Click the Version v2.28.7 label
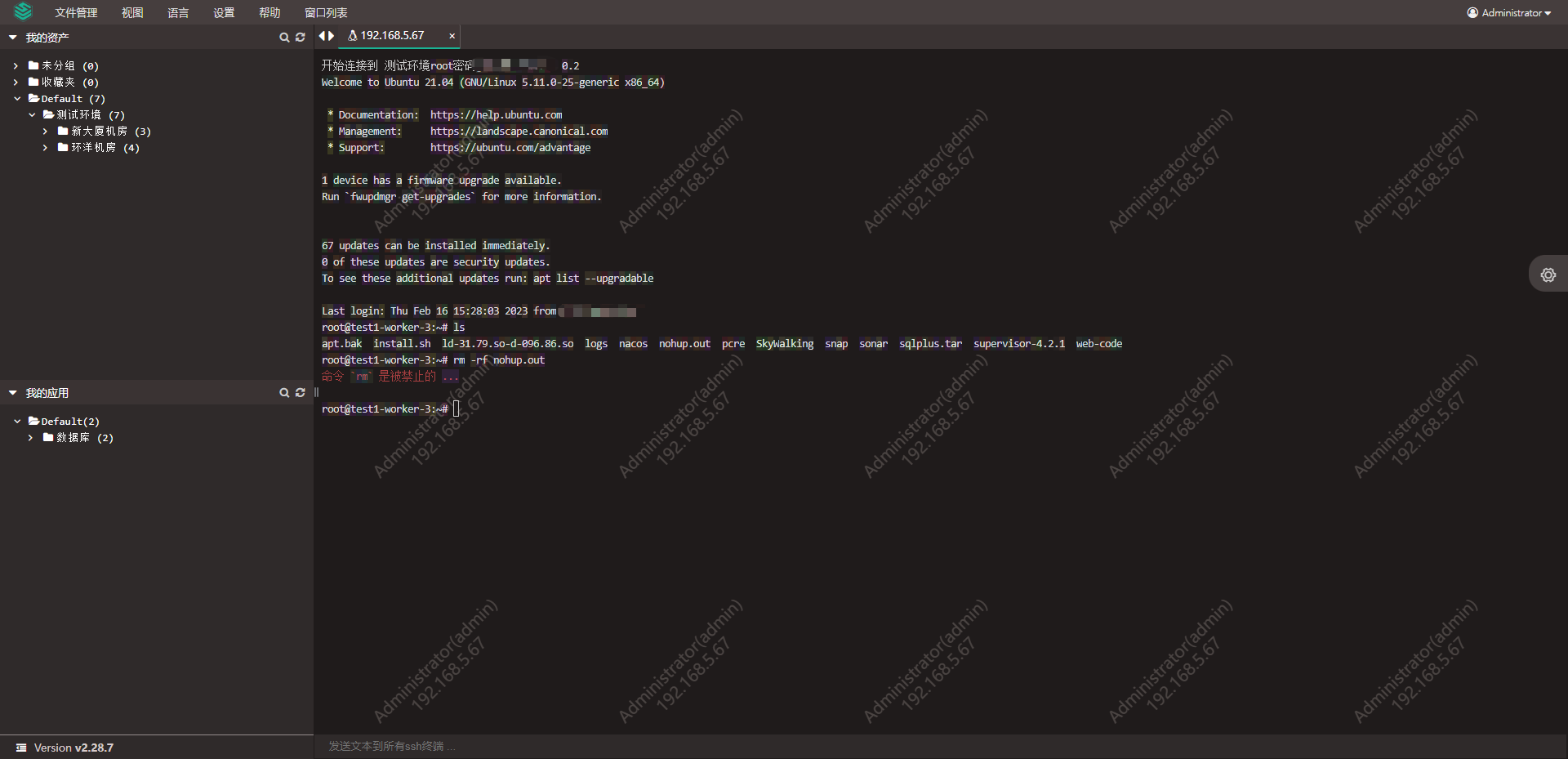 [73, 748]
